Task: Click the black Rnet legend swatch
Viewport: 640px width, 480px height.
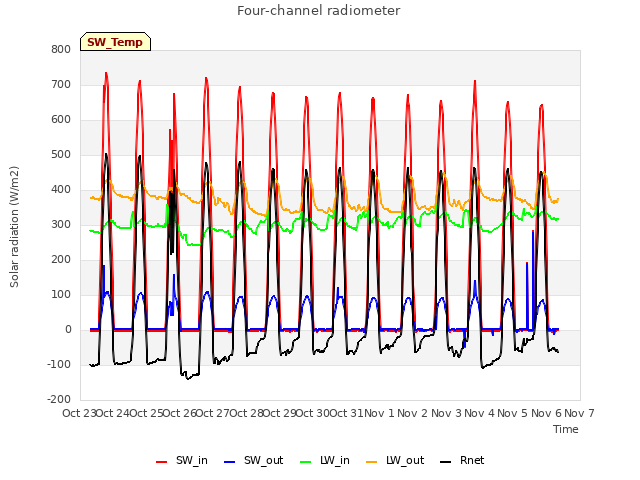Action: click(446, 462)
